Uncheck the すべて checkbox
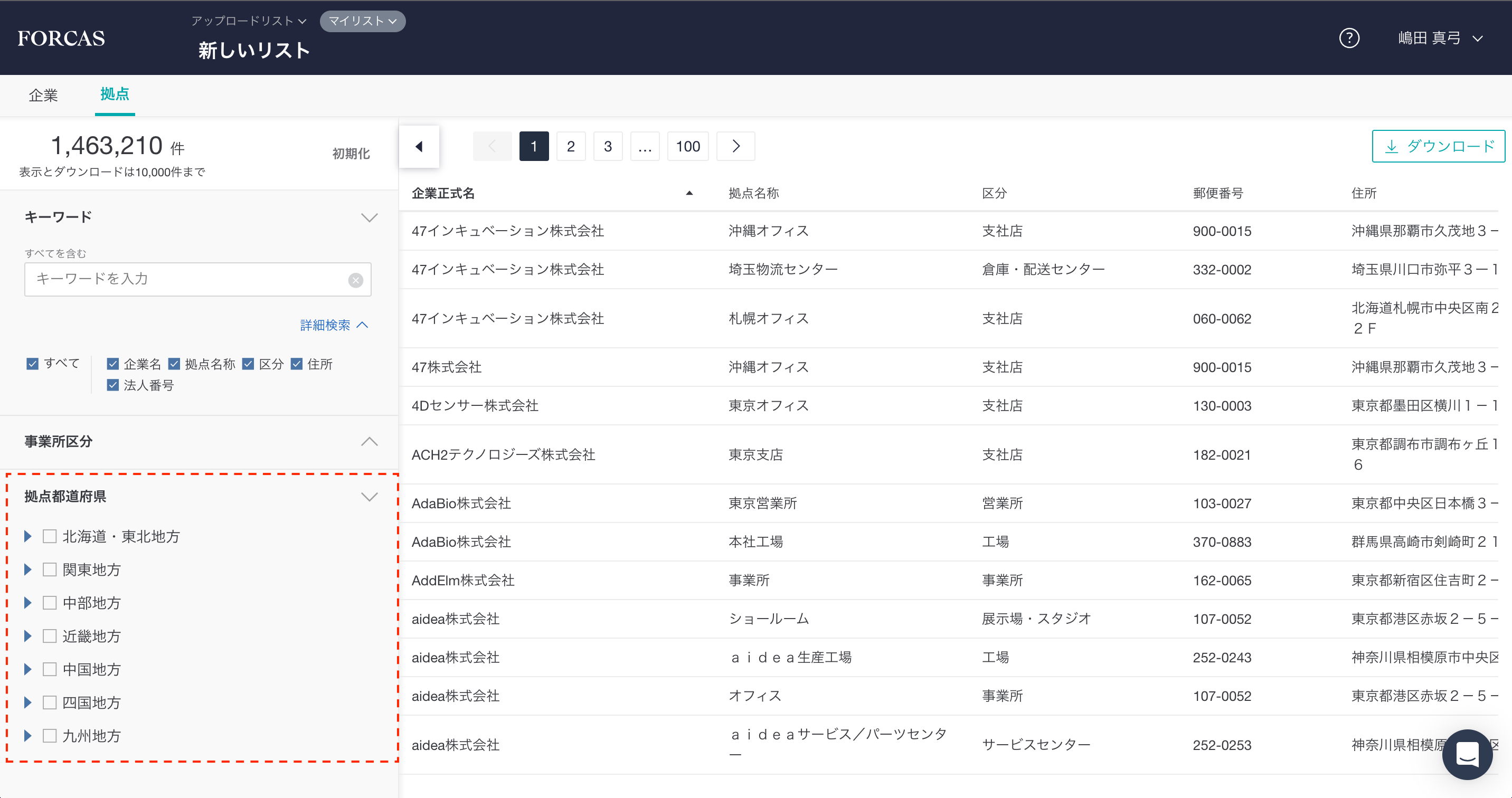Screen dimensions: 1512x798 [33, 364]
